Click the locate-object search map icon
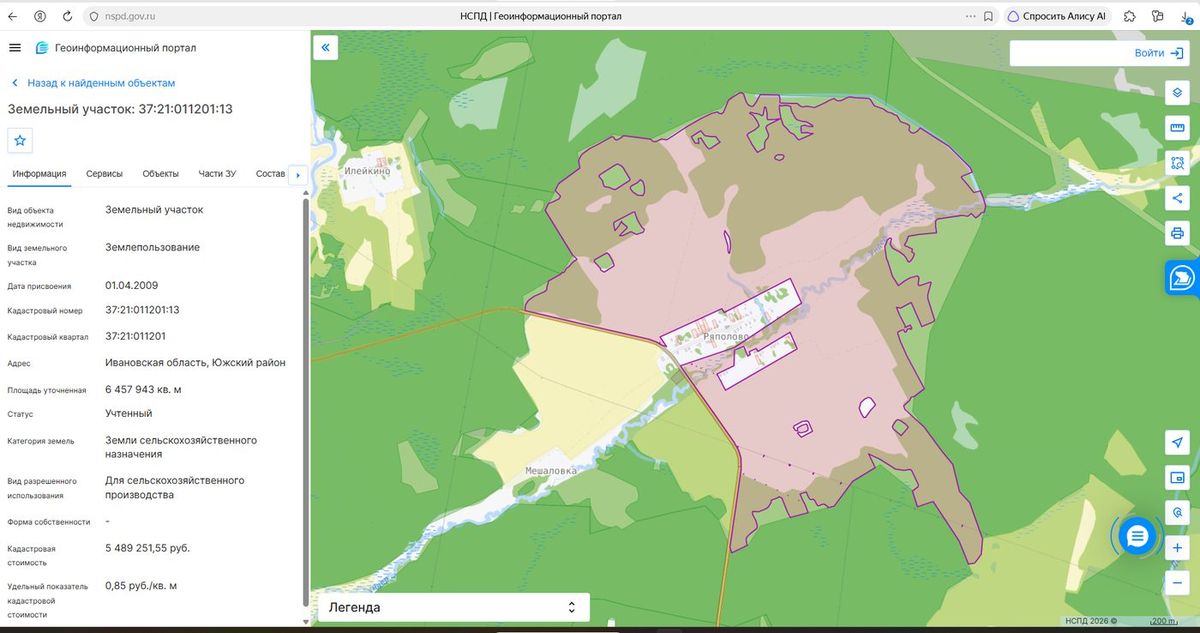This screenshot has height=633, width=1200. tap(1177, 512)
